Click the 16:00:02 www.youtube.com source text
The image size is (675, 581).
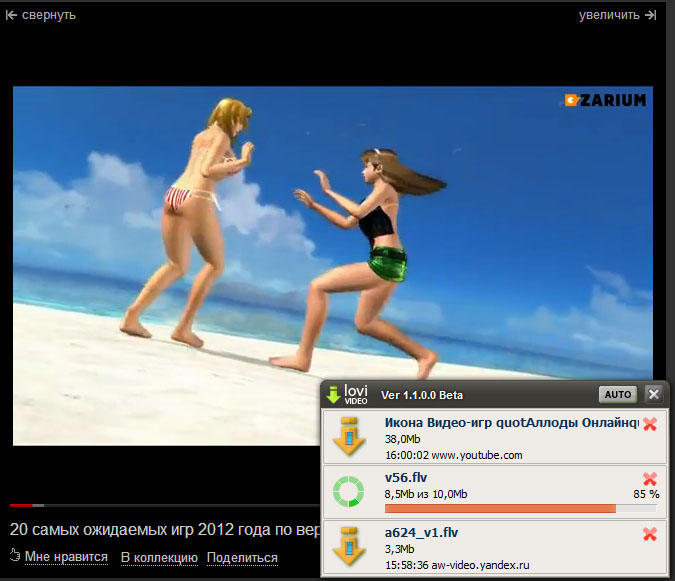[x=454, y=455]
